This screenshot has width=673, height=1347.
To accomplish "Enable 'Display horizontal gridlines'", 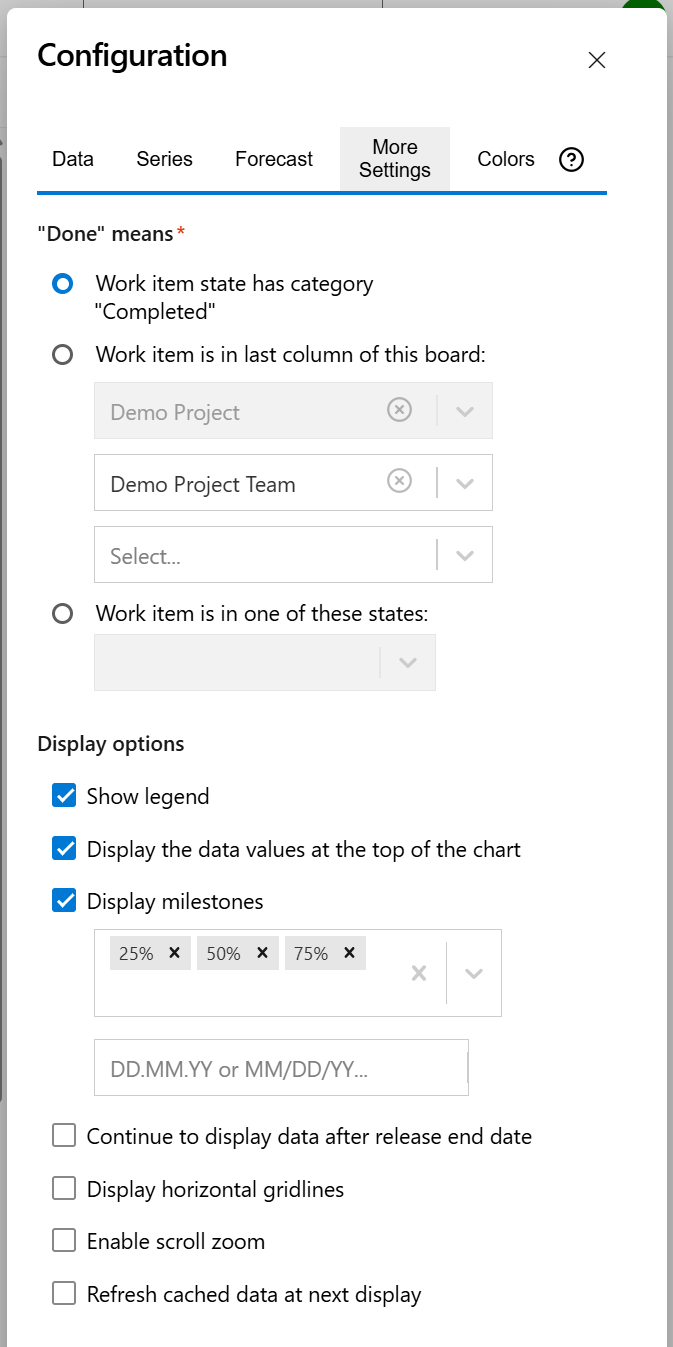I will tap(64, 1188).
